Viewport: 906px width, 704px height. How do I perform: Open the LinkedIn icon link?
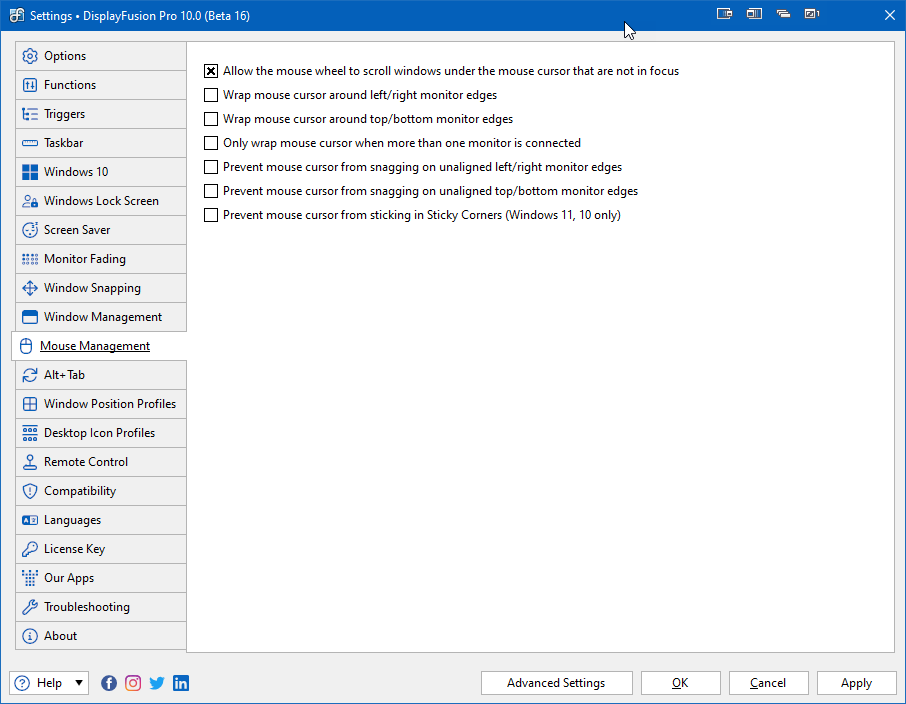click(x=181, y=683)
